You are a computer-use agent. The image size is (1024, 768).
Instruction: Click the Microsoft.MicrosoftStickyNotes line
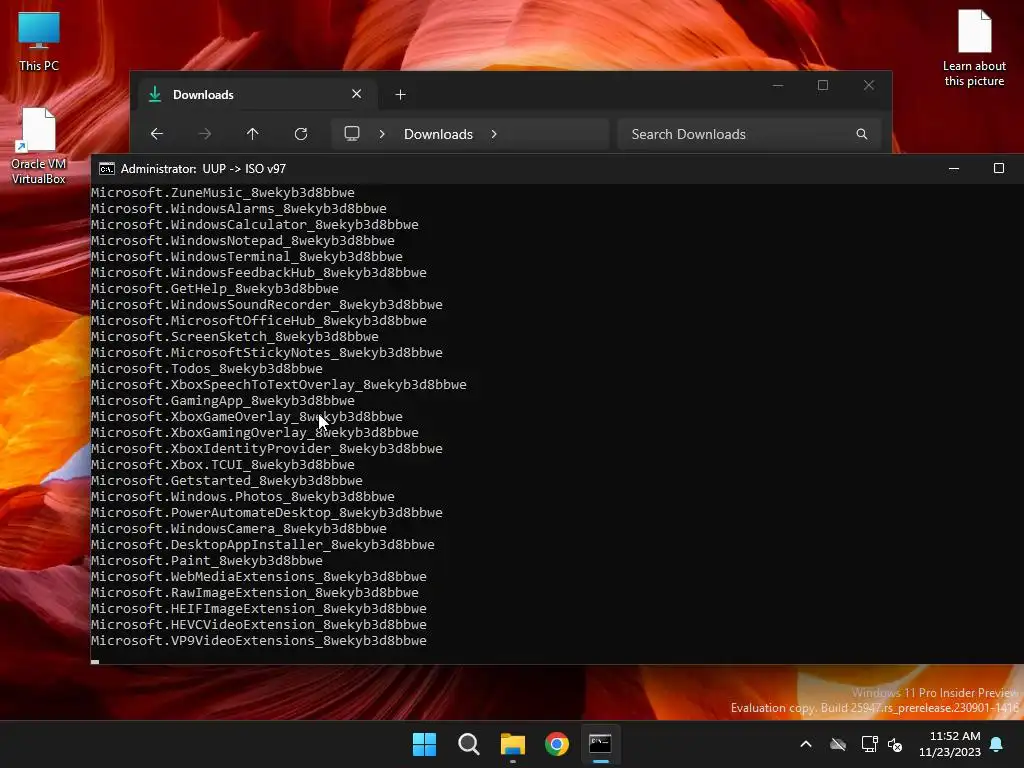coord(266,353)
